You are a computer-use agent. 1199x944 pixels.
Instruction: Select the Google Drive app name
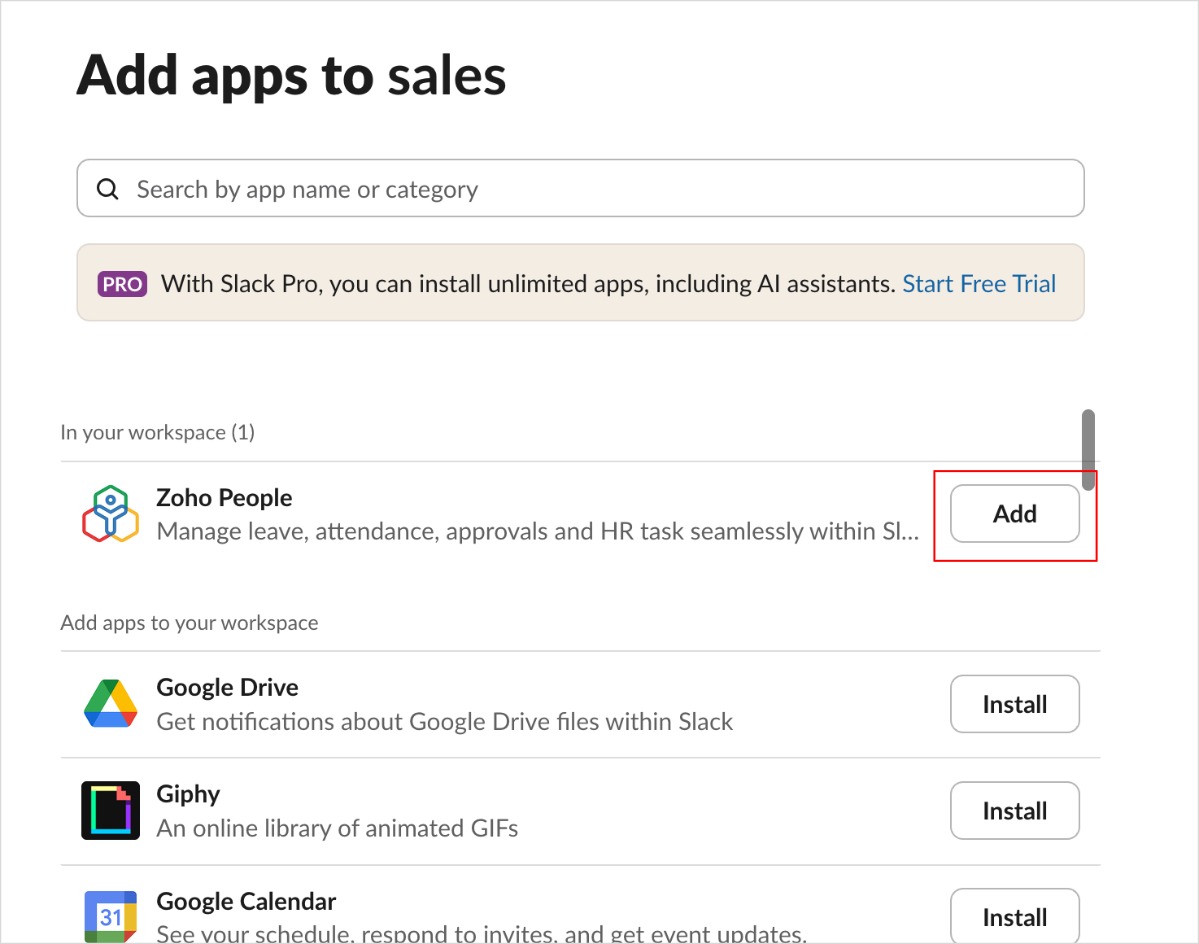point(227,688)
